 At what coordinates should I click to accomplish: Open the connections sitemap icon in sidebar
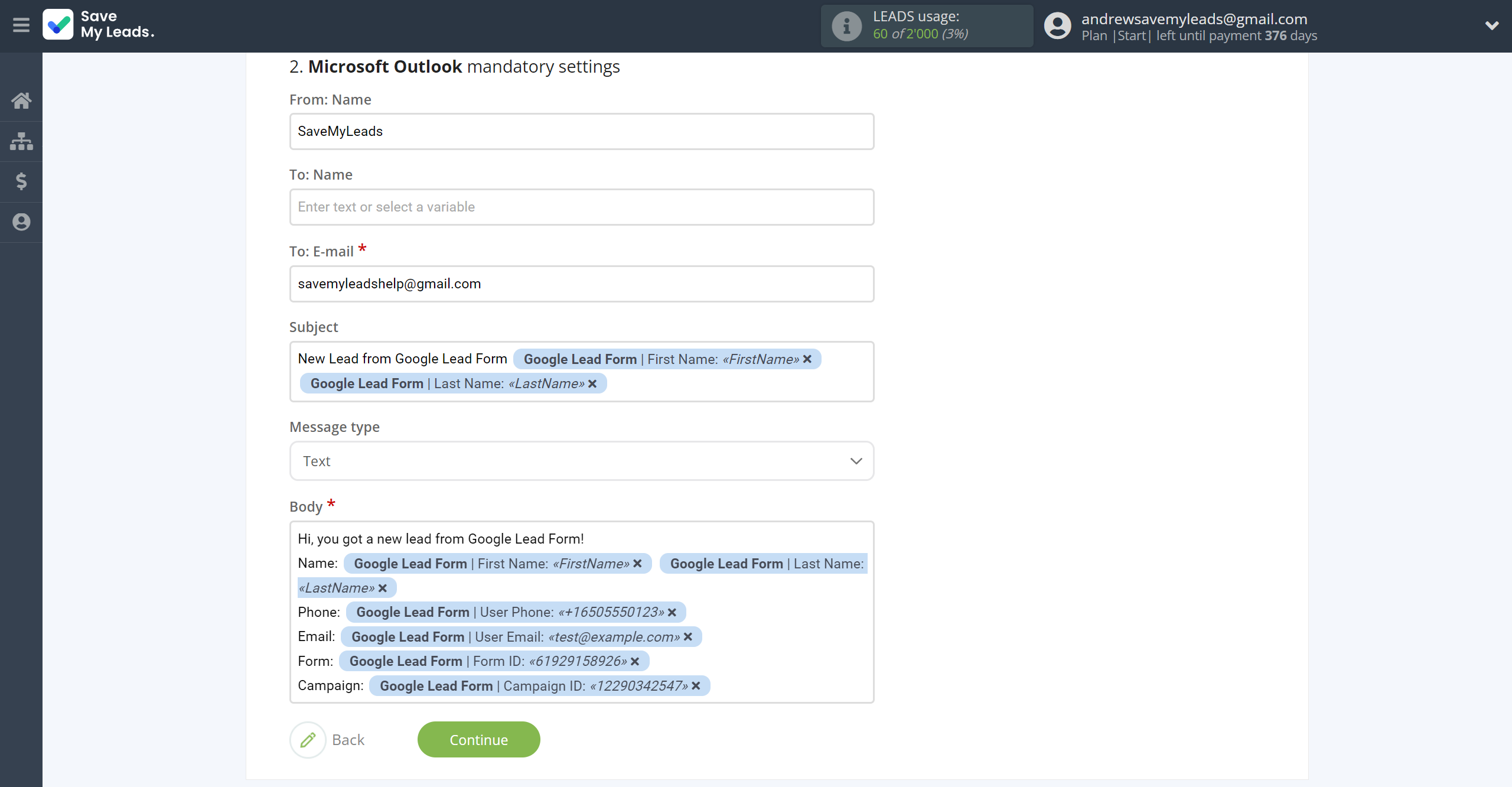pos(21,141)
